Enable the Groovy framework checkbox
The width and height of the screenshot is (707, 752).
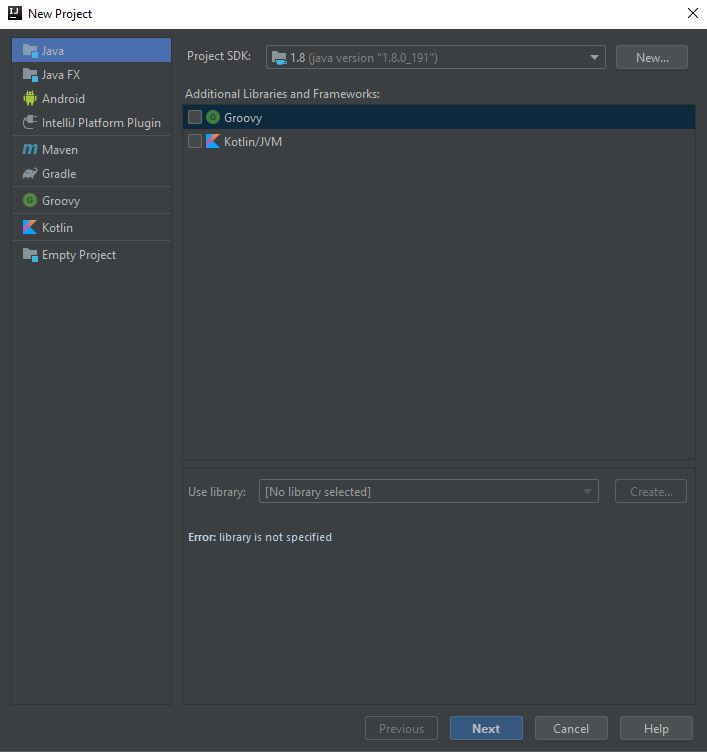[195, 118]
